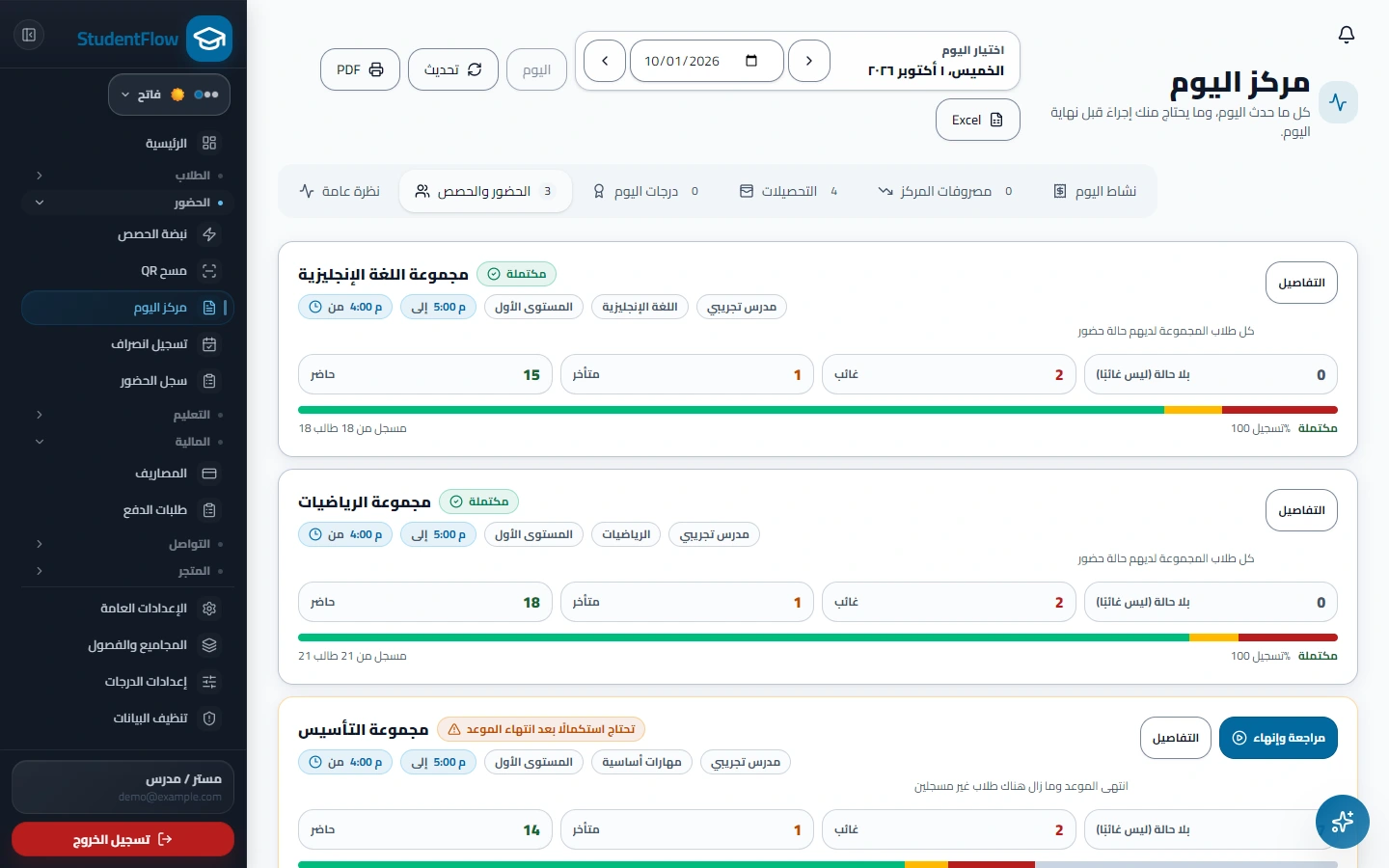Image resolution: width=1389 pixels, height=868 pixels.
Task: Switch to مصروفات المركز tab
Action: click(x=945, y=191)
